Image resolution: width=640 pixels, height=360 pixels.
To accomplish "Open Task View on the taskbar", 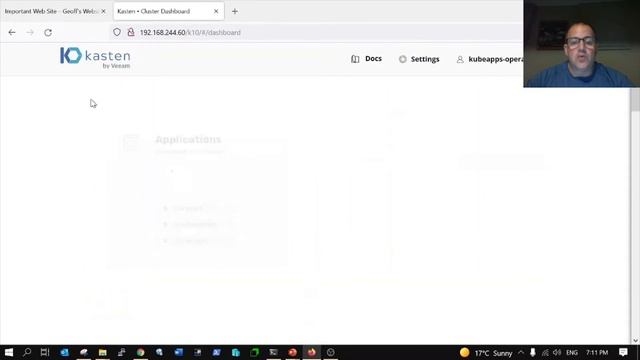I will coord(45,352).
